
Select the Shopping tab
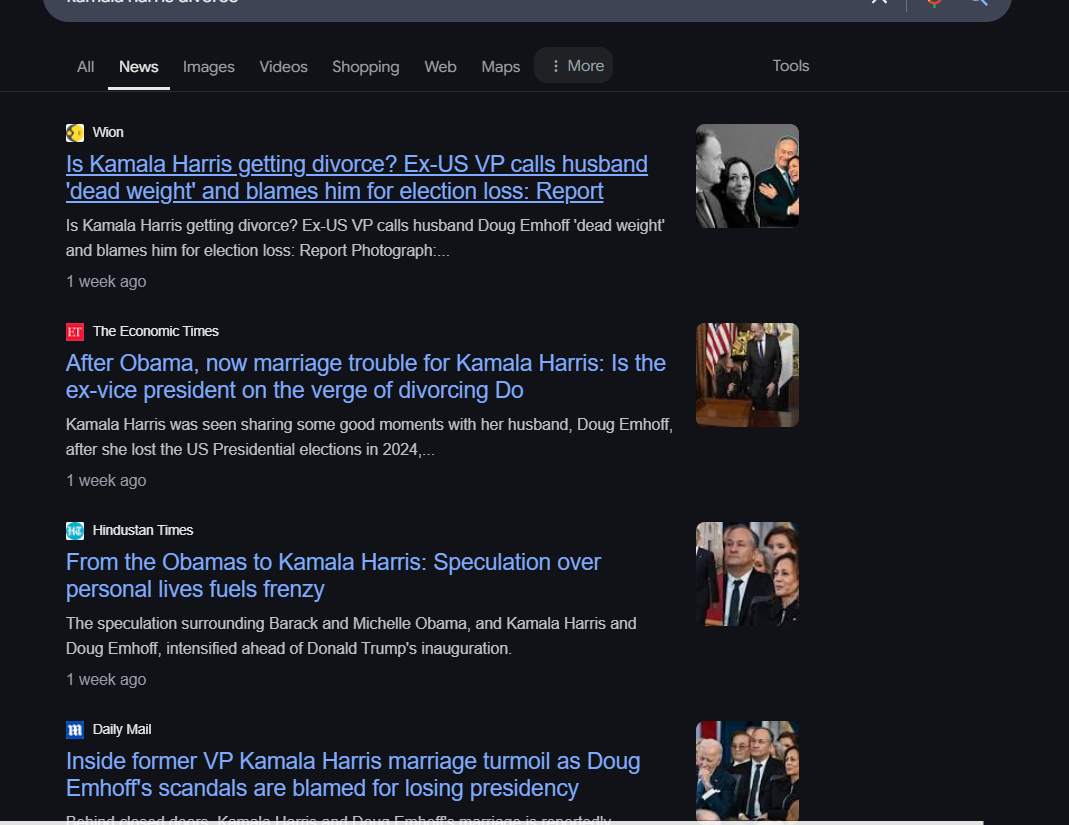click(x=366, y=67)
